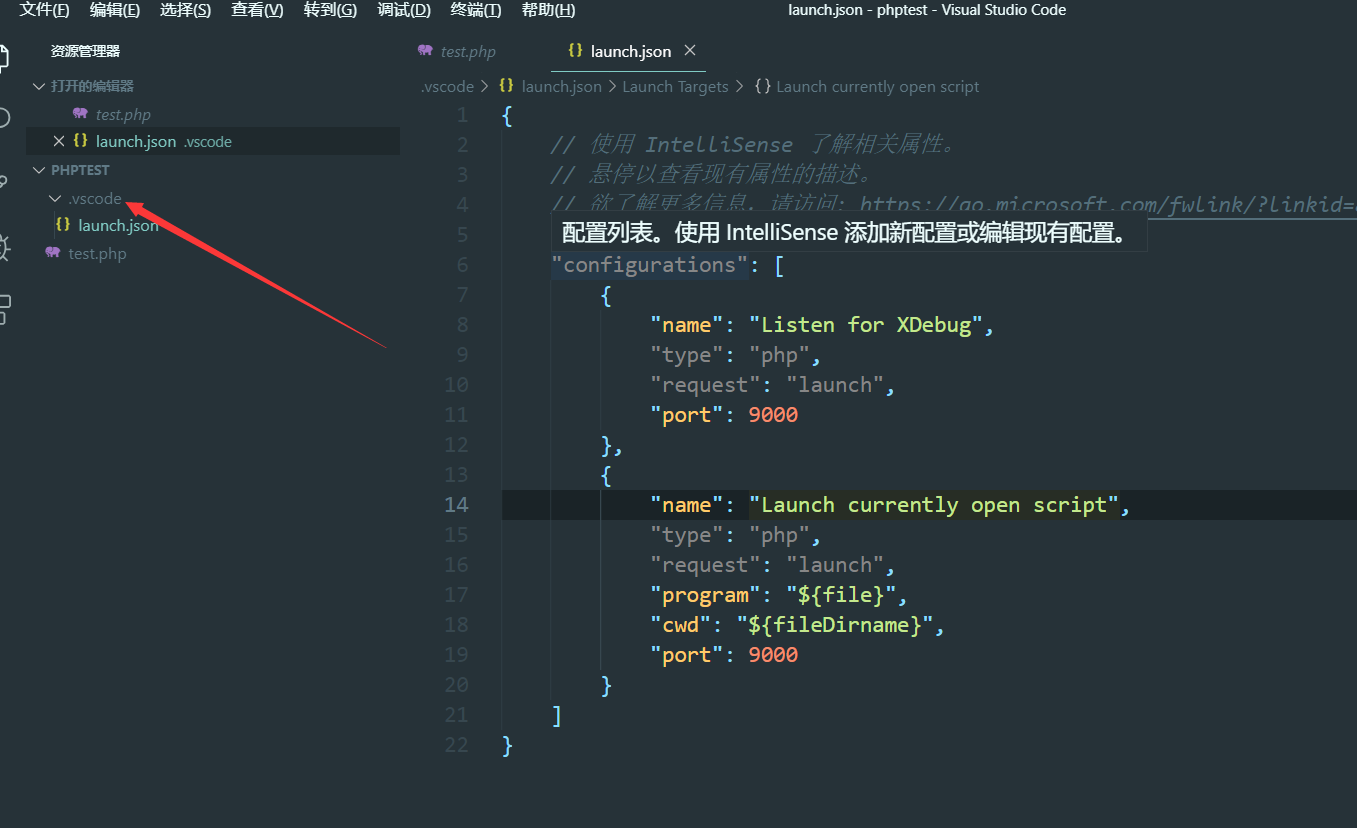Open the 调试(D) menu

[x=404, y=10]
